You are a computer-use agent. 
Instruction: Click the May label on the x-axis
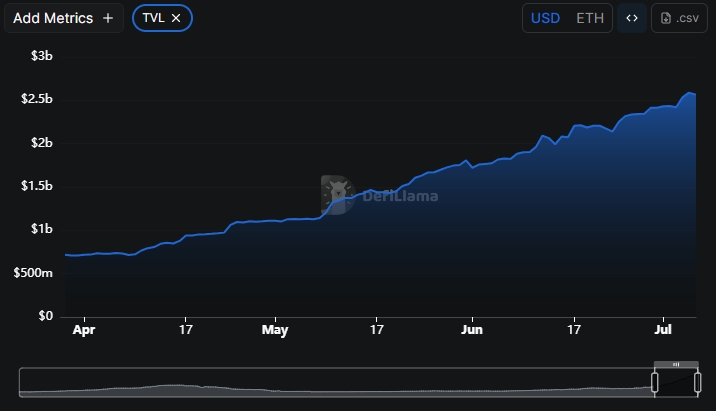pos(274,328)
